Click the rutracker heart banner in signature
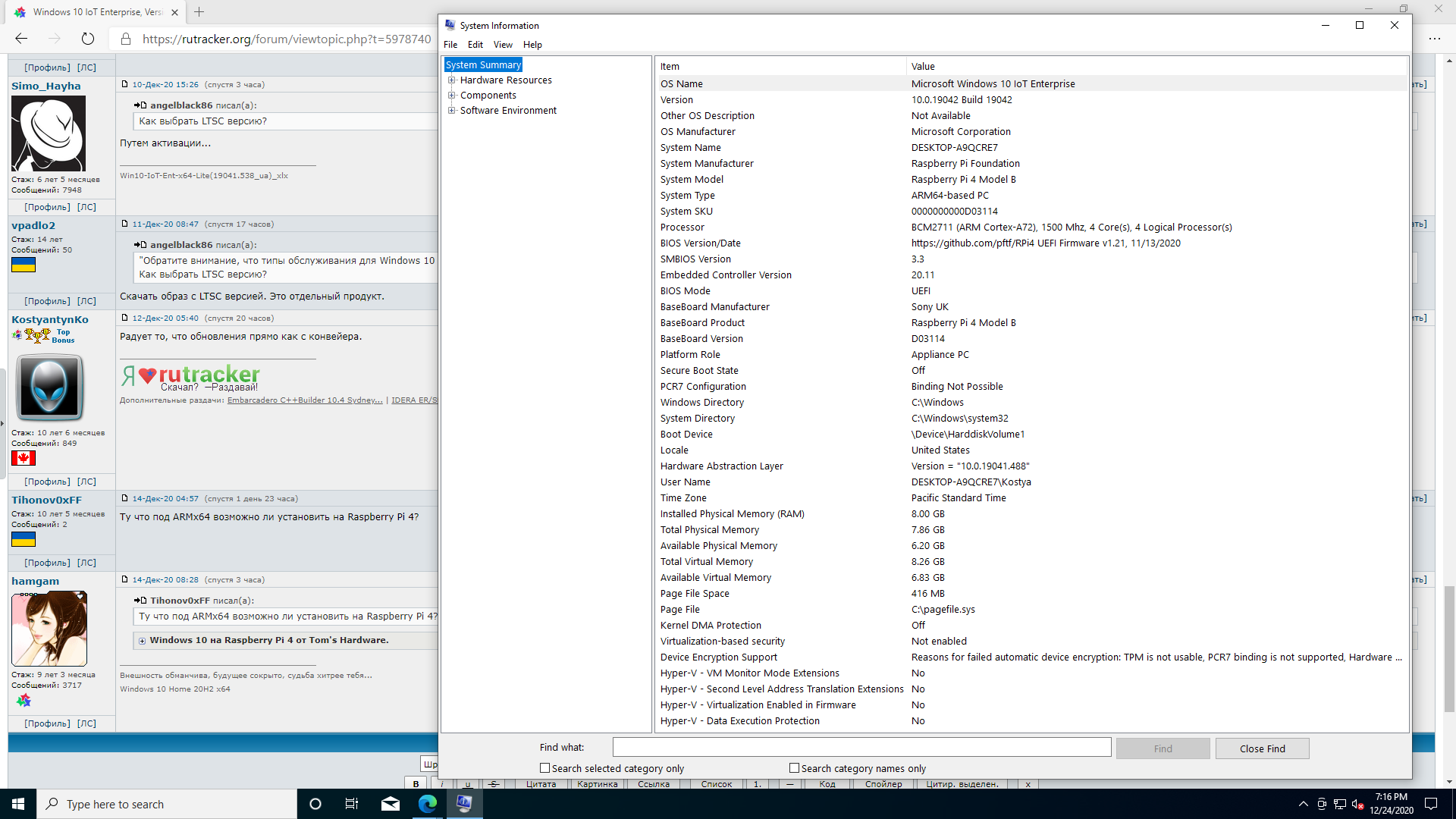This screenshot has height=819, width=1456. point(190,378)
